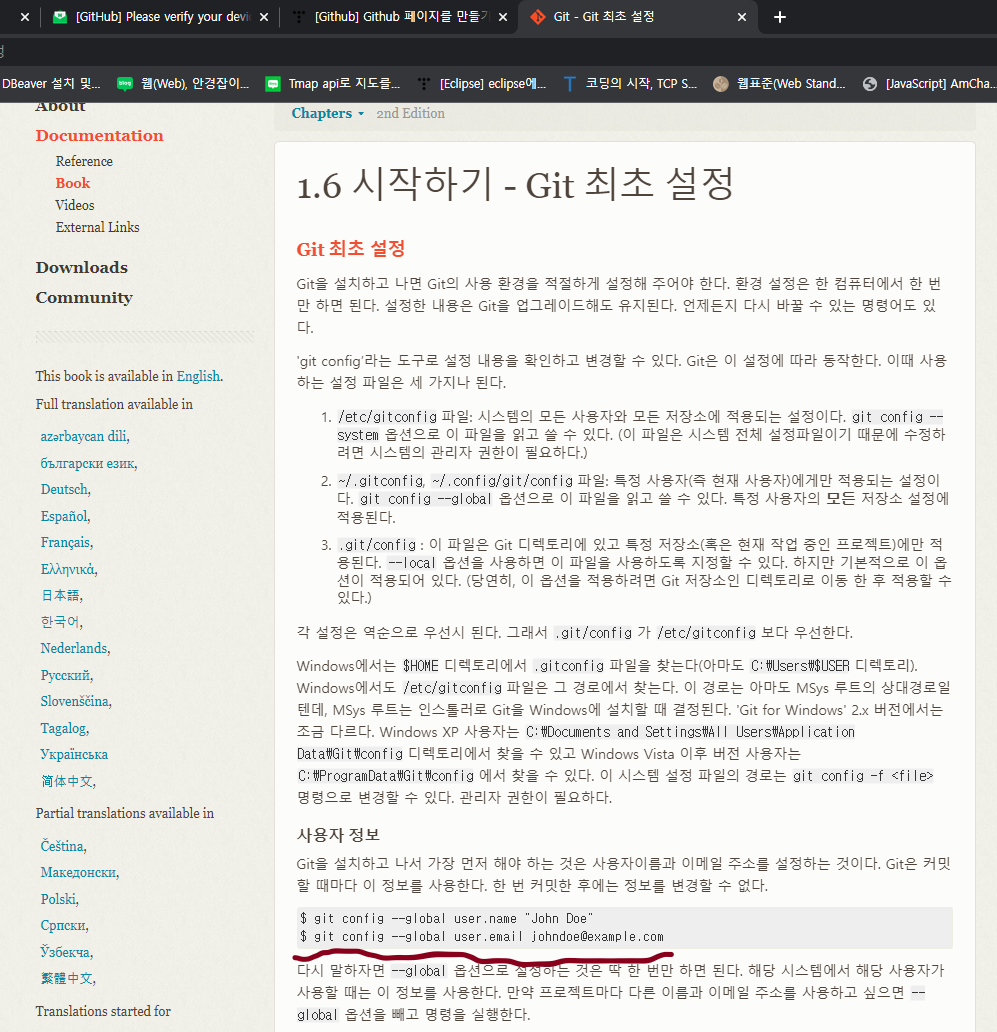This screenshot has width=997, height=1032.
Task: Click the globe icon of the JavaScript AmCha bookmark
Action: pos(870,84)
